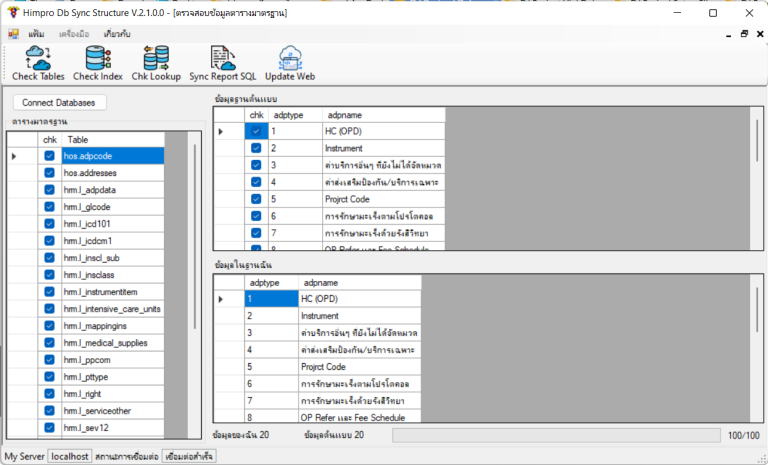Click the progress bar showing 100/100
Viewport: 768px width, 465px height.
click(x=555, y=435)
